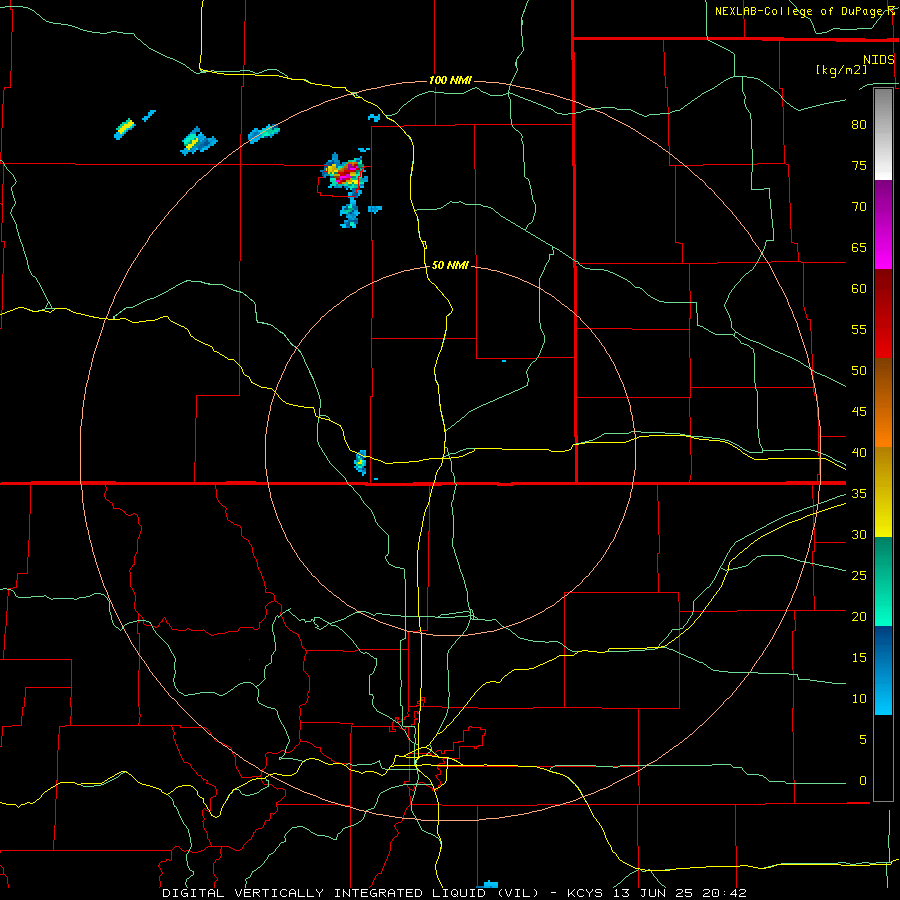This screenshot has height=900, width=900.
Task: Click the blue echo south of the main storm
Action: coord(350,214)
